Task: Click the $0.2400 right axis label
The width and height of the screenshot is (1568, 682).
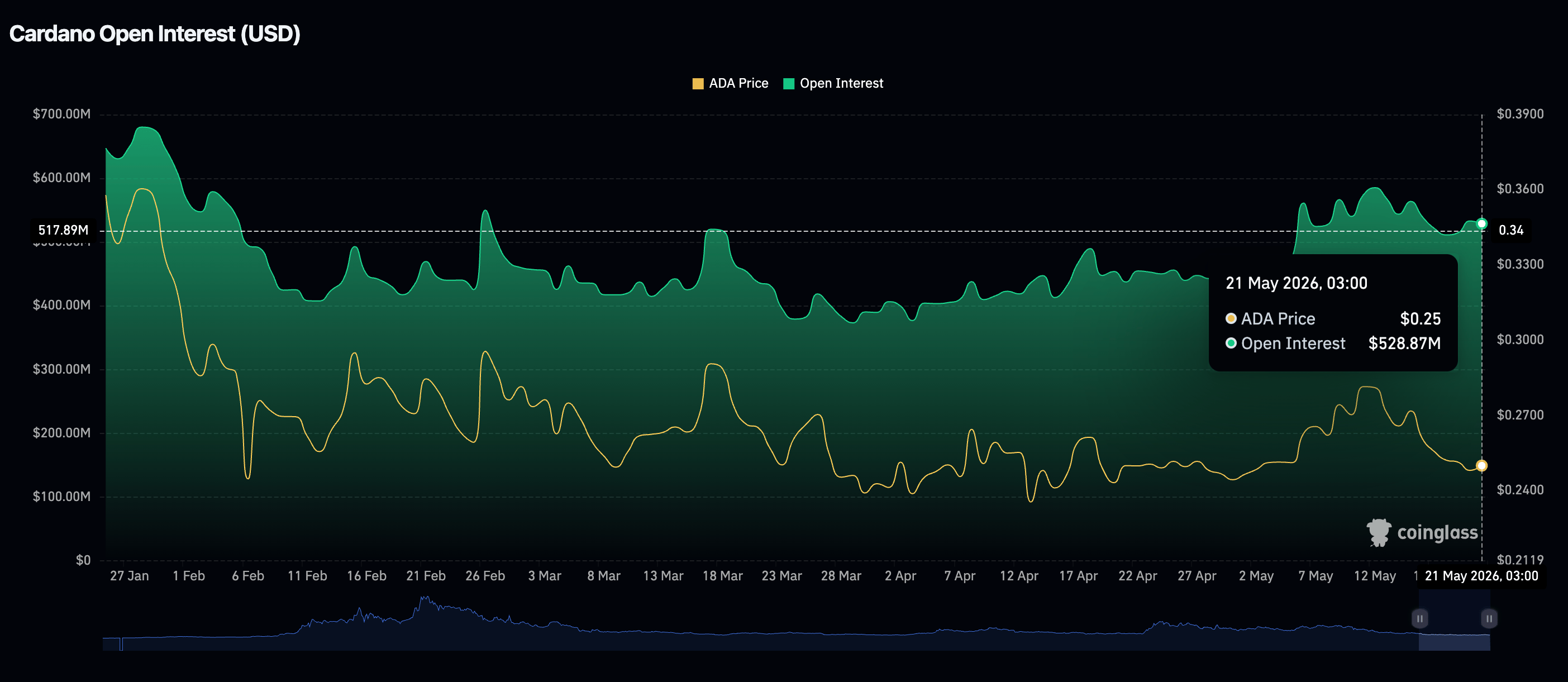Action: pos(1520,490)
